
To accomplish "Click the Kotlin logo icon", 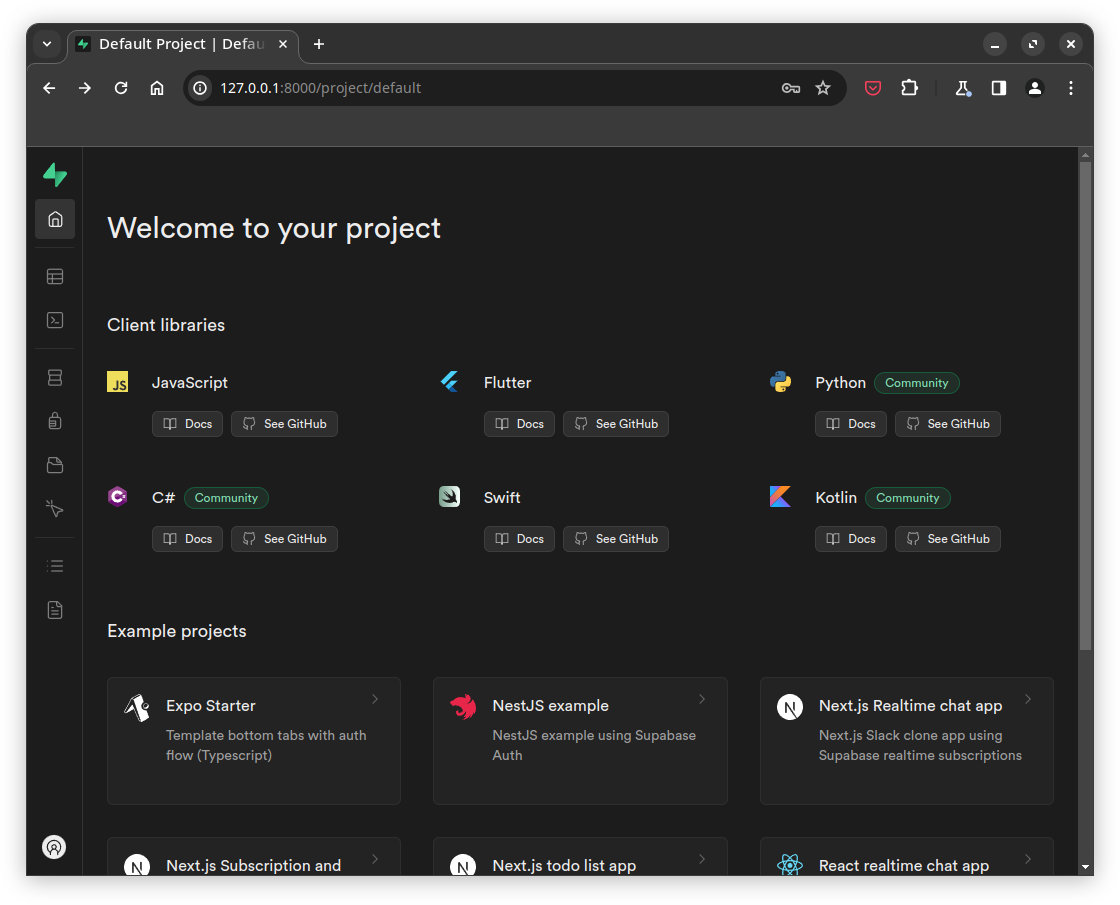I will coord(781,496).
